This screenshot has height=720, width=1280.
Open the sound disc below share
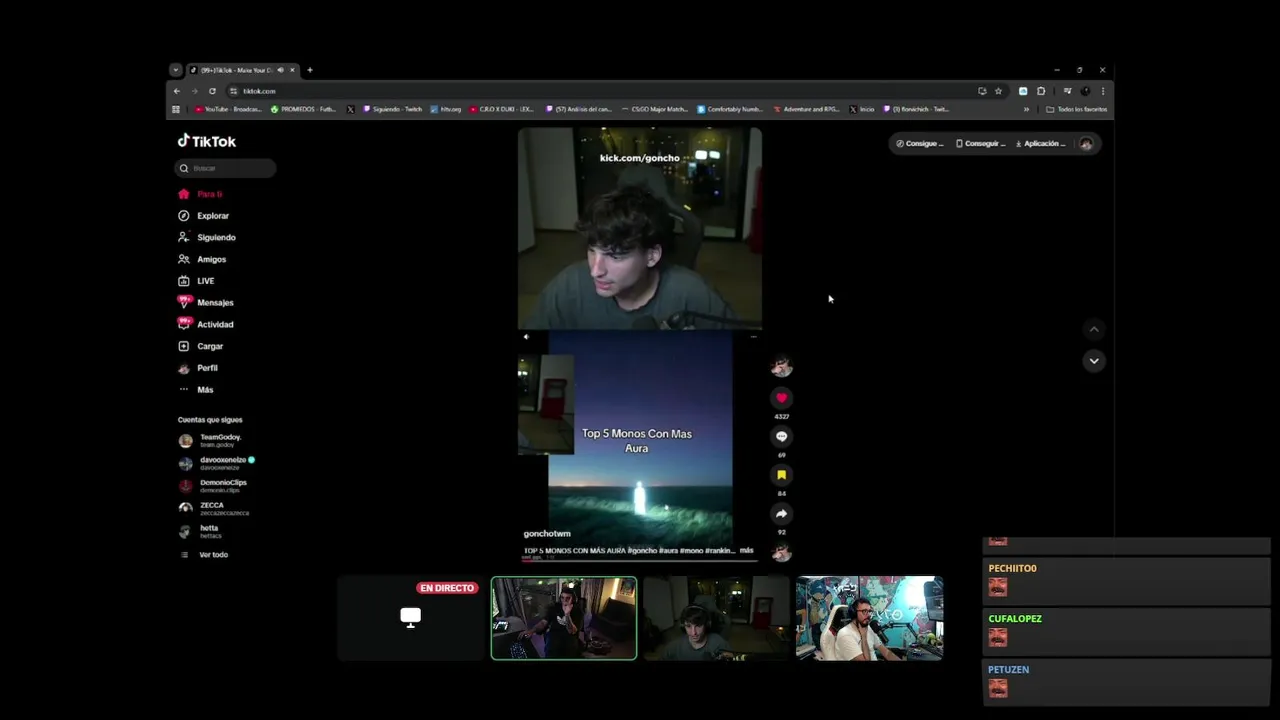pyautogui.click(x=782, y=552)
